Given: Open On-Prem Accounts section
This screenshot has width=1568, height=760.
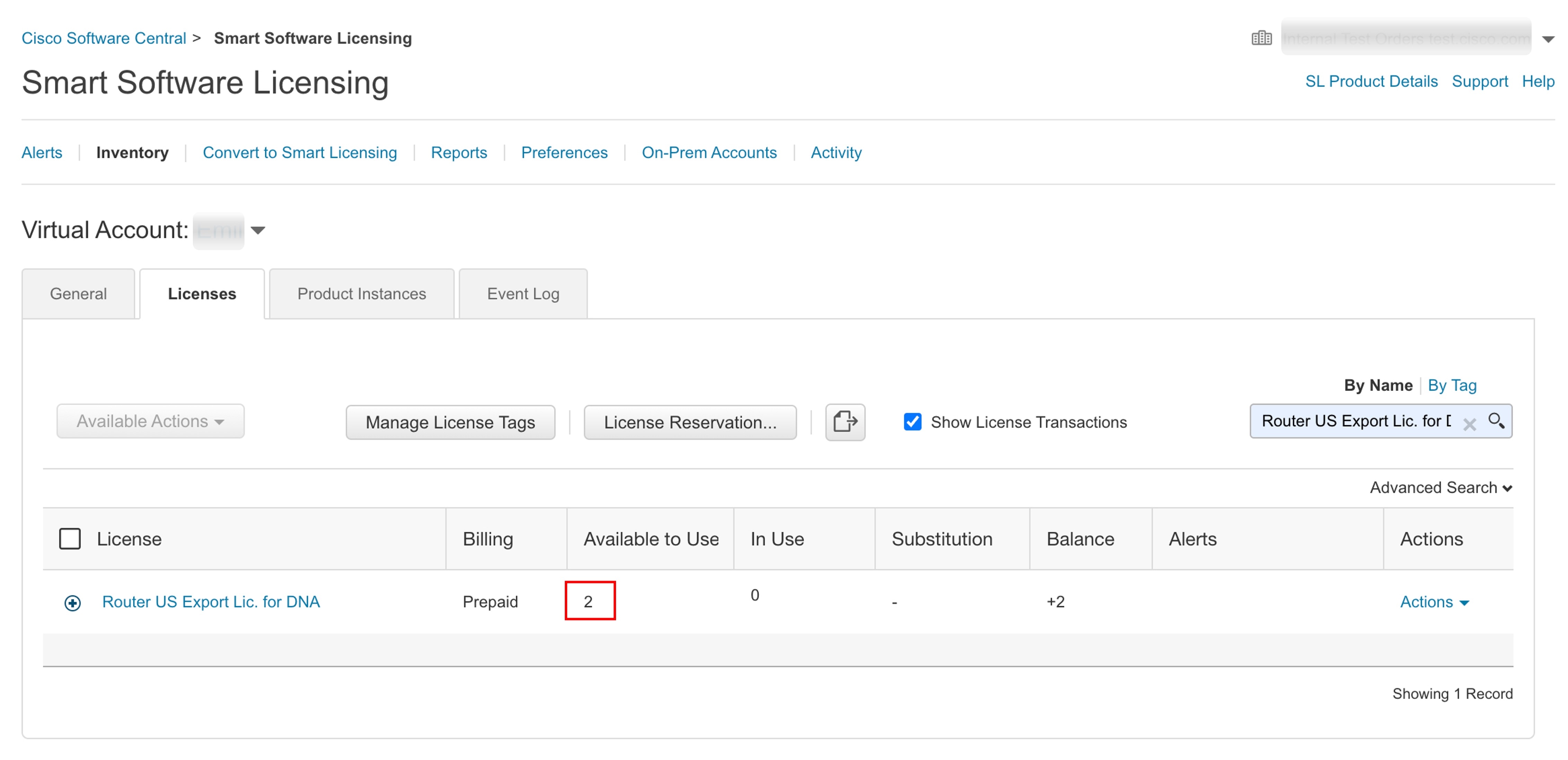Looking at the screenshot, I should point(709,152).
